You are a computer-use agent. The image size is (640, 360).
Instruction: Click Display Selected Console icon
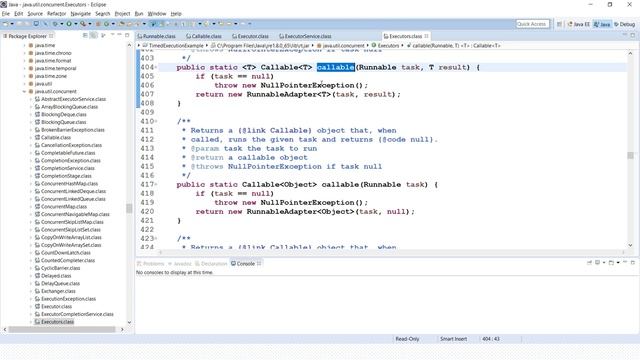[x=598, y=263]
